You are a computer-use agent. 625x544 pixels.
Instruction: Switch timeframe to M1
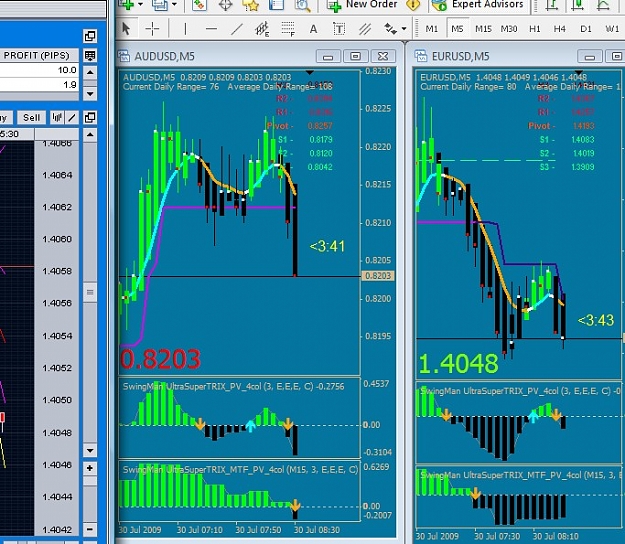tap(432, 29)
